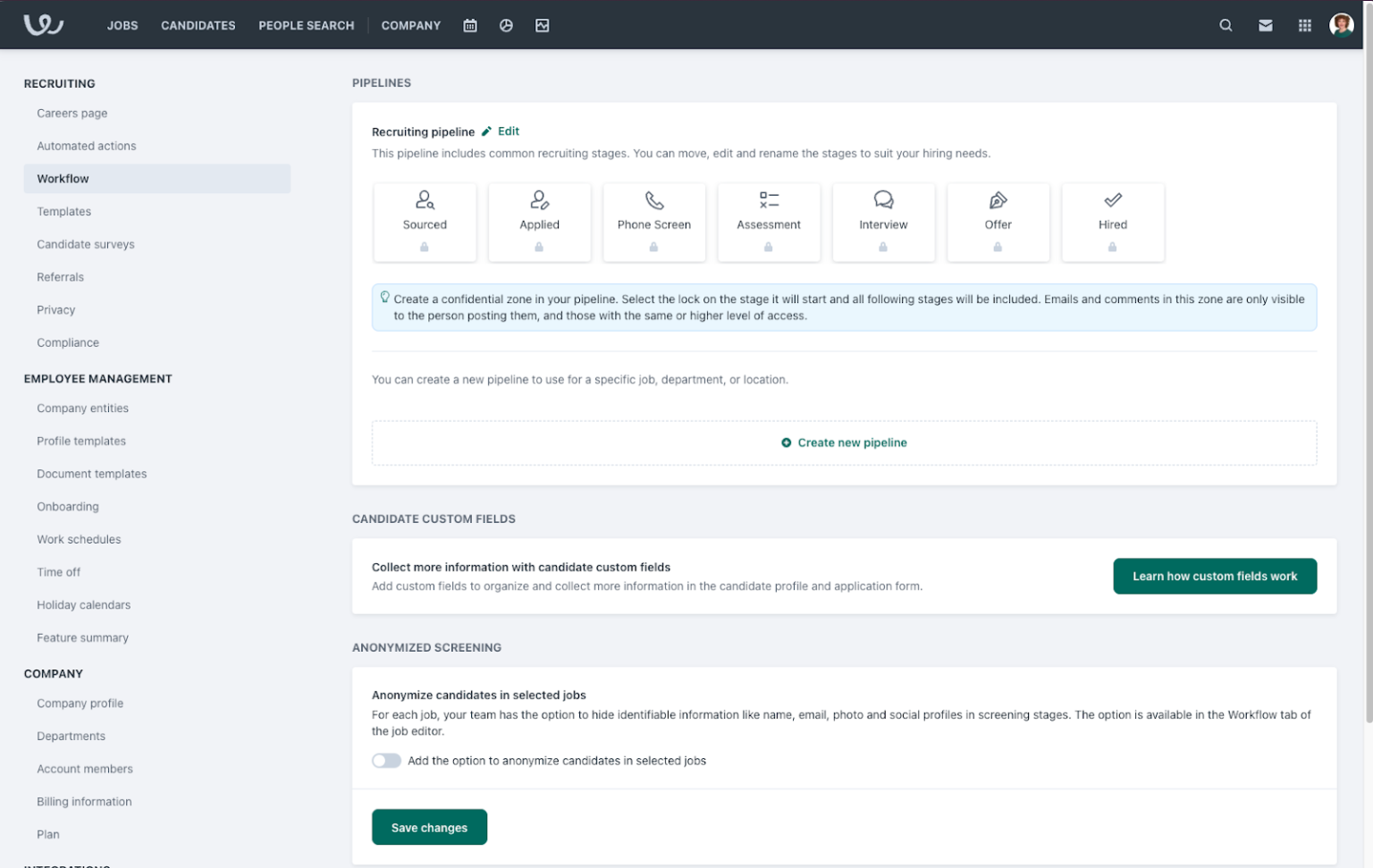Image resolution: width=1373 pixels, height=868 pixels.
Task: Select Automated actions in sidebar
Action: click(87, 146)
